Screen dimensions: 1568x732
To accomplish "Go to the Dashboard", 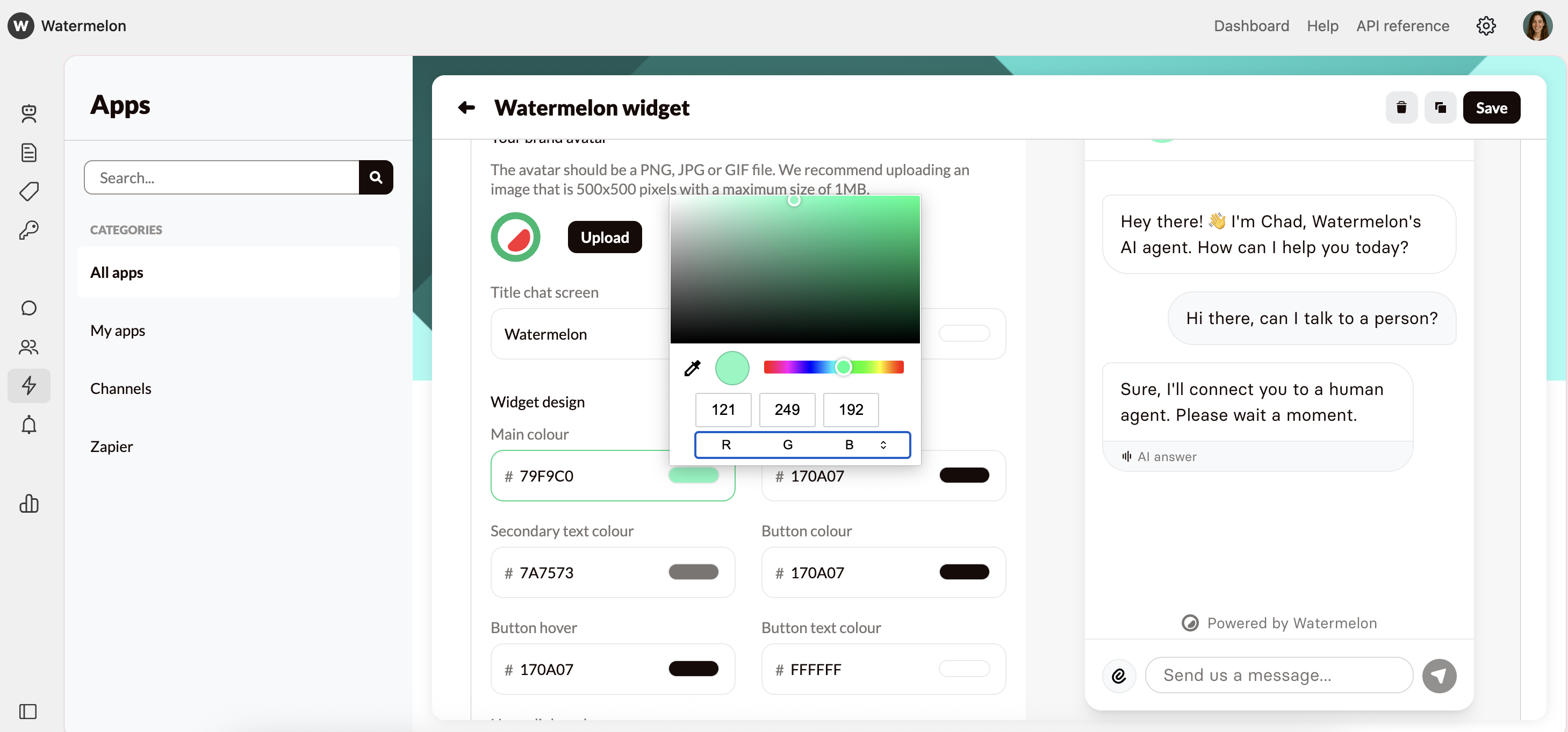I will [x=1251, y=26].
